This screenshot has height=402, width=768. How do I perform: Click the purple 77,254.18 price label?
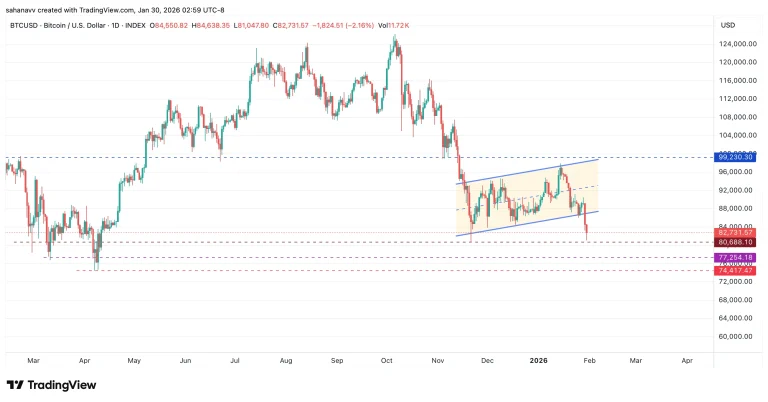734,257
